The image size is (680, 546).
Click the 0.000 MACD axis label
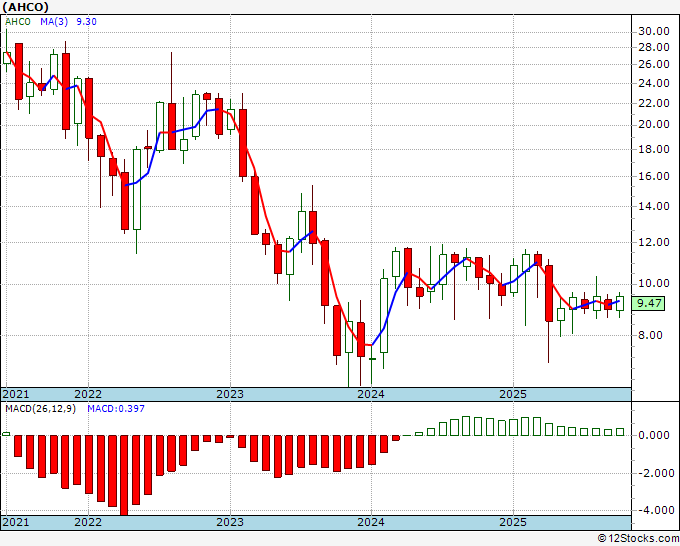point(654,435)
